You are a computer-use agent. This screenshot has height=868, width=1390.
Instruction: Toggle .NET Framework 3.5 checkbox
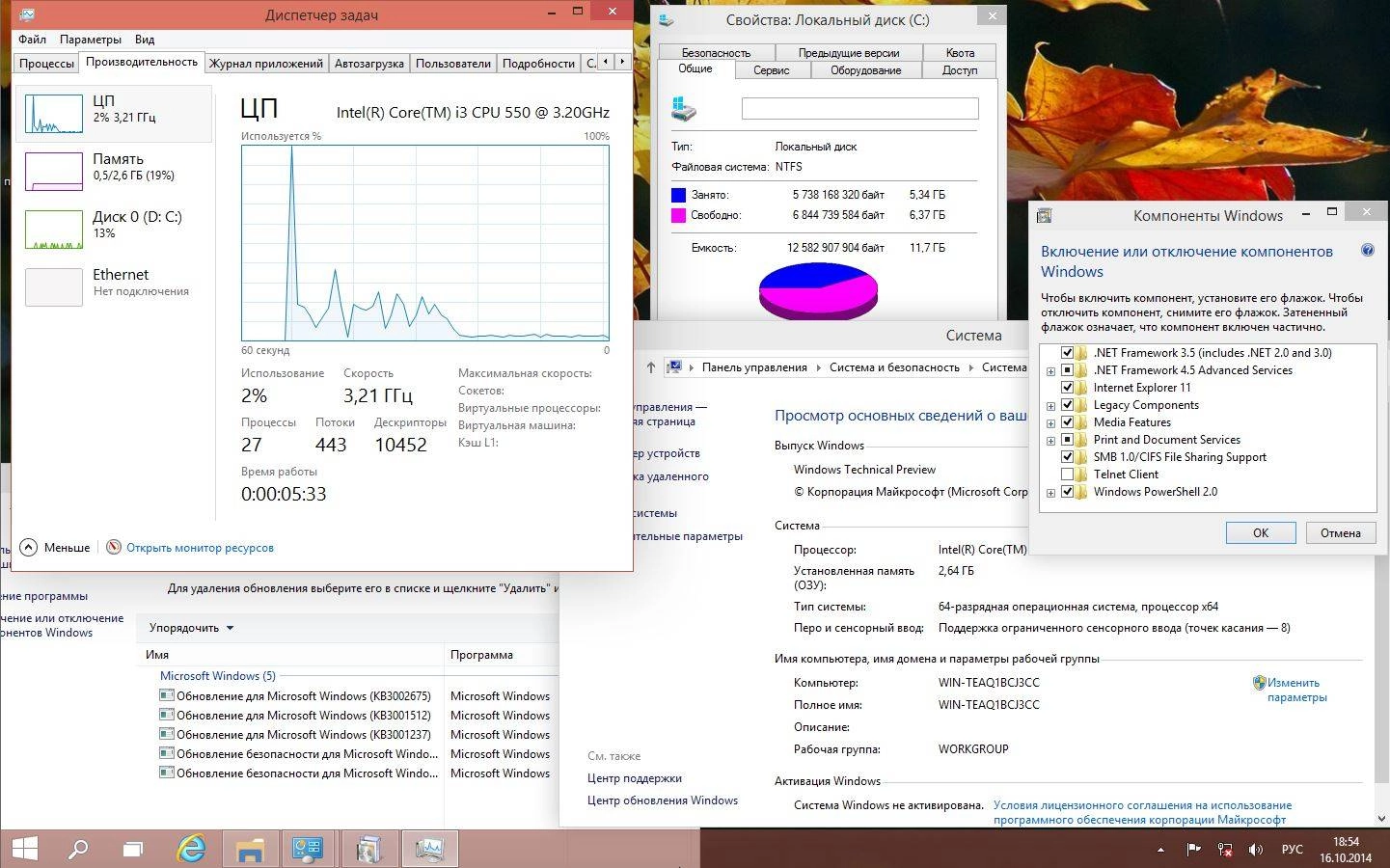click(1067, 353)
